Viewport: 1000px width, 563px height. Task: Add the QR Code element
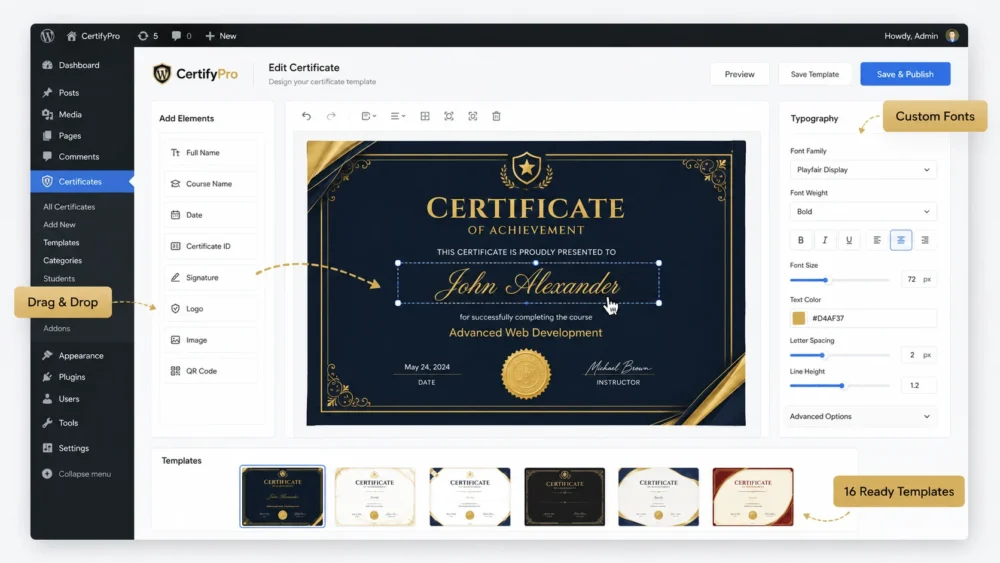click(x=211, y=371)
